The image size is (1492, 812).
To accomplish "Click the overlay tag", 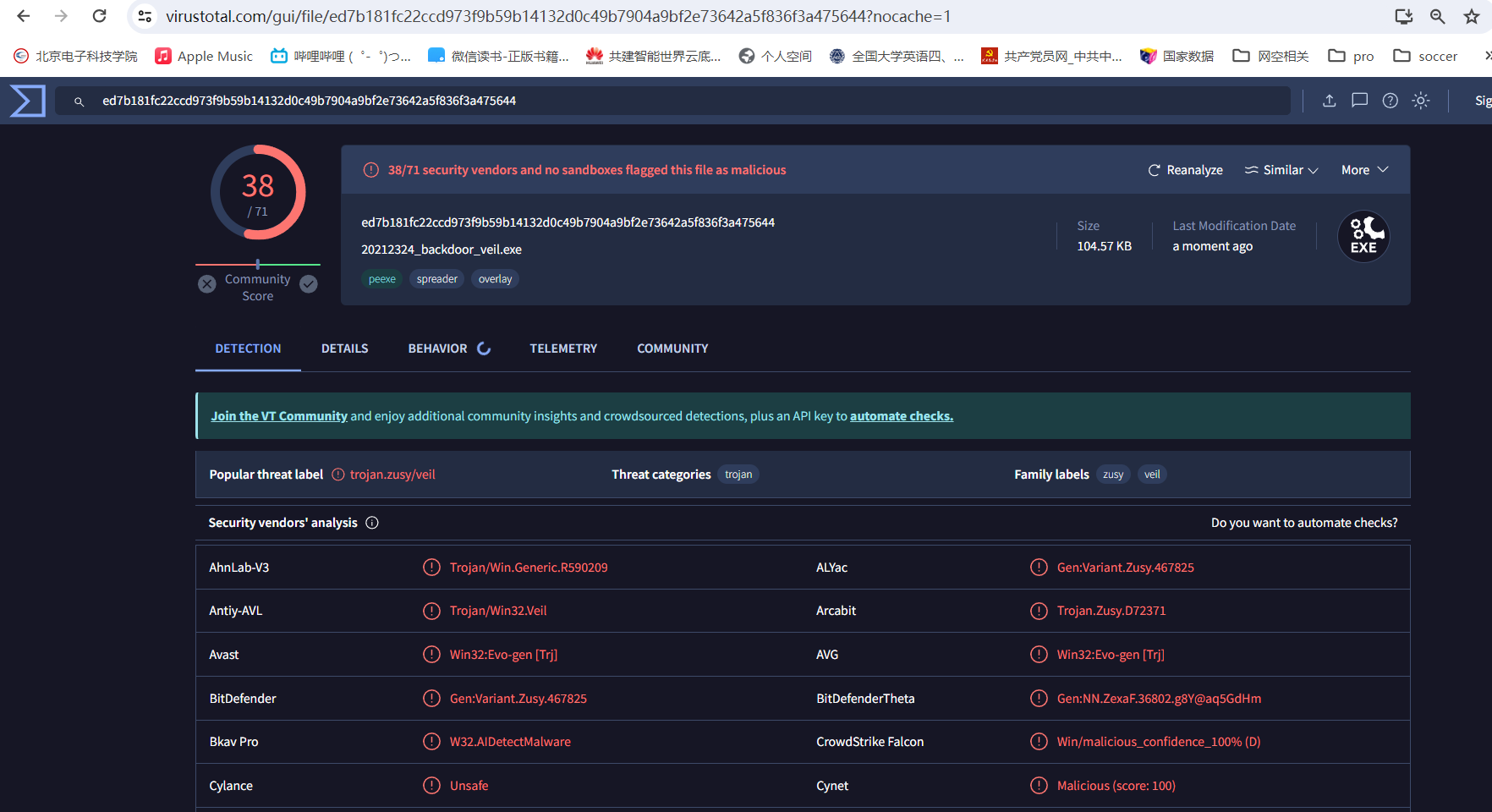I will click(496, 279).
